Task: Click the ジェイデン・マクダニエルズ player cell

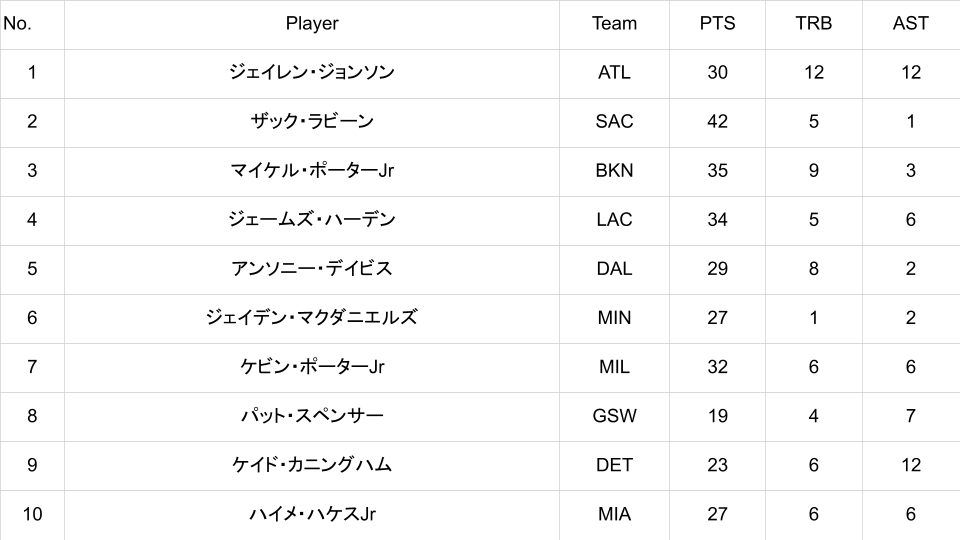Action: coord(312,318)
